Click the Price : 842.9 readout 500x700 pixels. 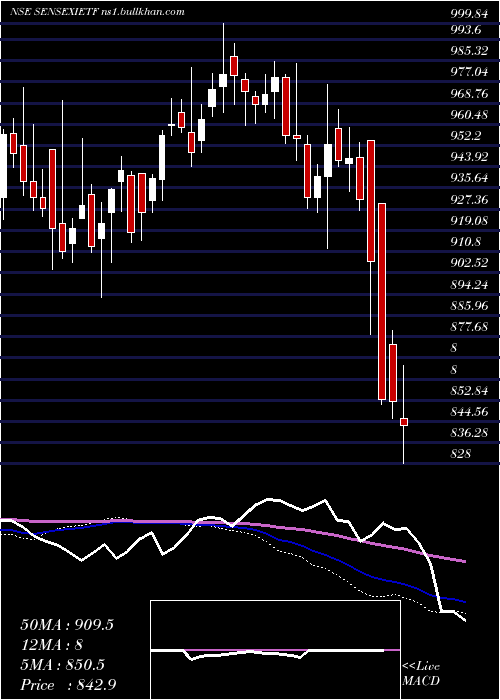(70, 685)
